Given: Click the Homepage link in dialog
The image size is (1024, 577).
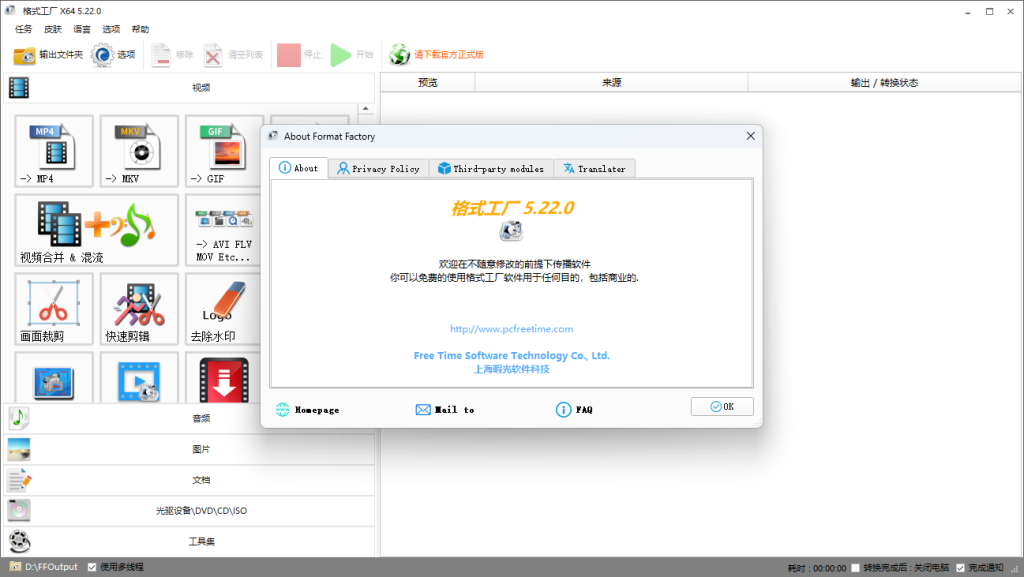Looking at the screenshot, I should pos(308,410).
